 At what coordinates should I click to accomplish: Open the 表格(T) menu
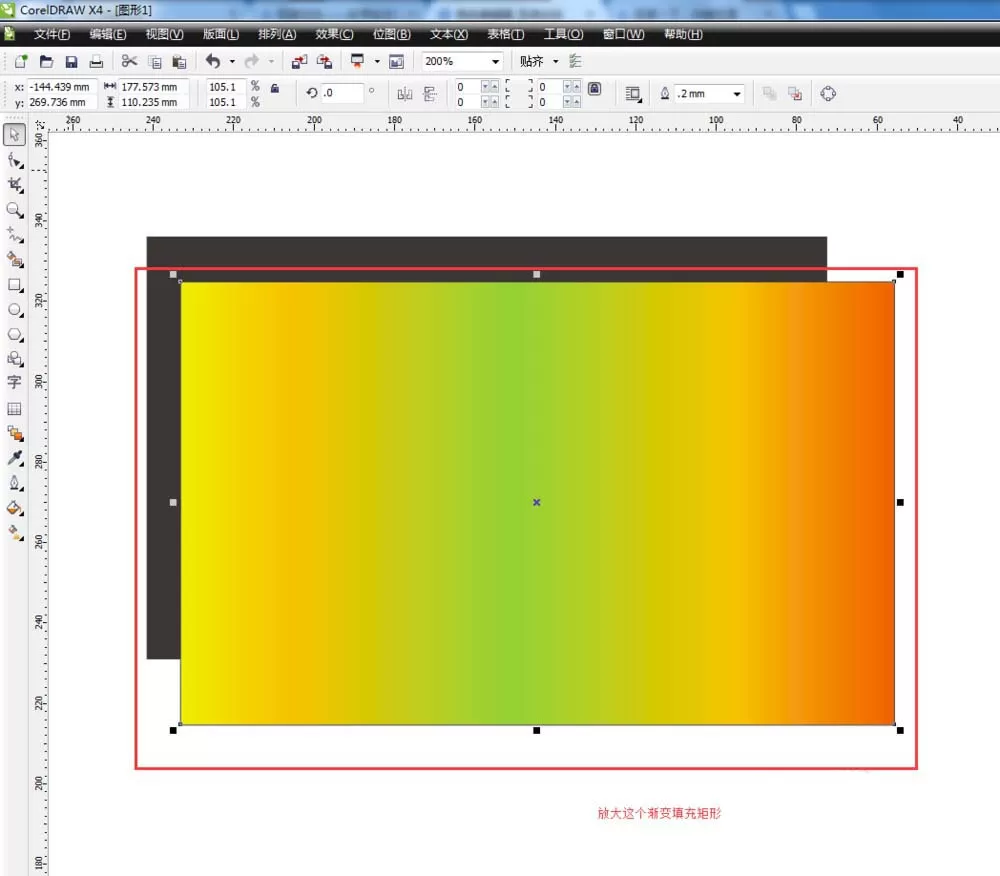(506, 34)
